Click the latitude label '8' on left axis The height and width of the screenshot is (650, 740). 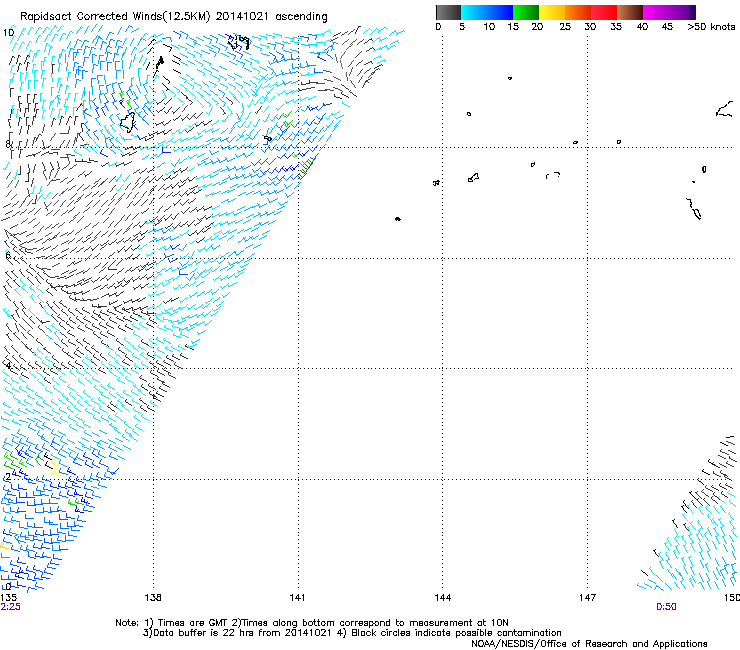[8, 144]
